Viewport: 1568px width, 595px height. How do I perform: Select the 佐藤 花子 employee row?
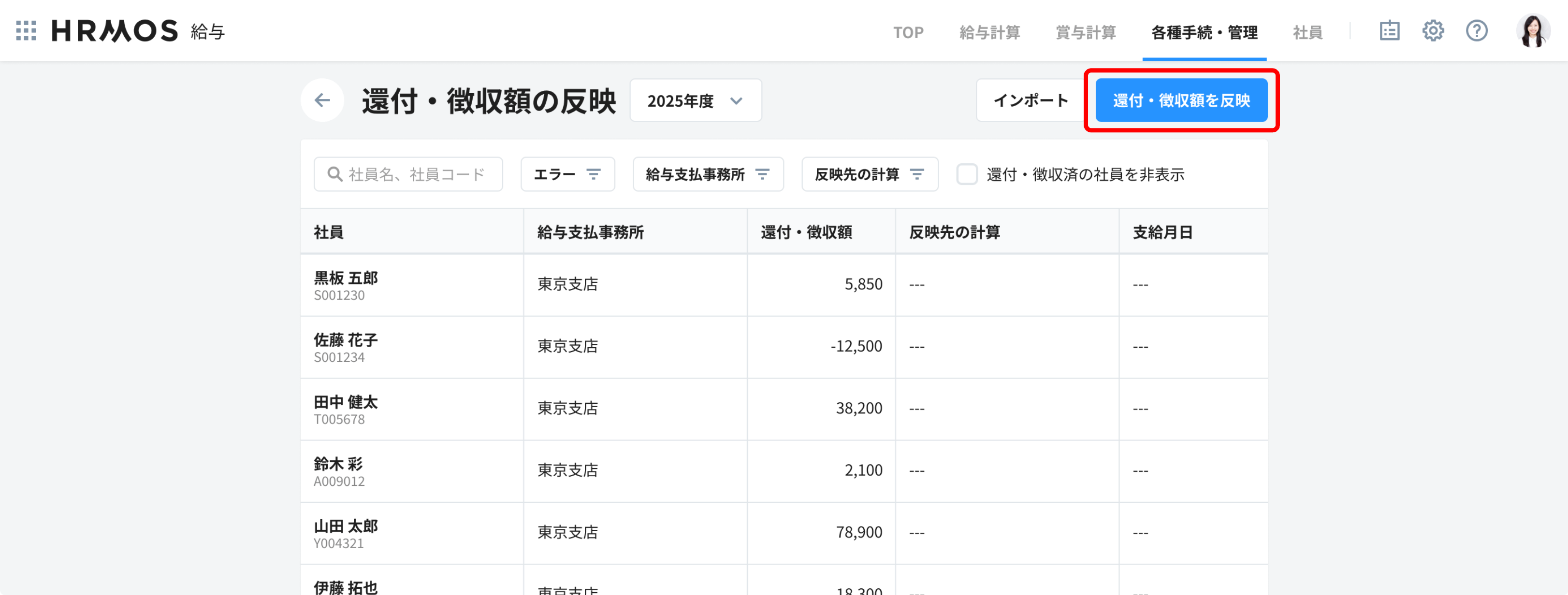(346, 347)
